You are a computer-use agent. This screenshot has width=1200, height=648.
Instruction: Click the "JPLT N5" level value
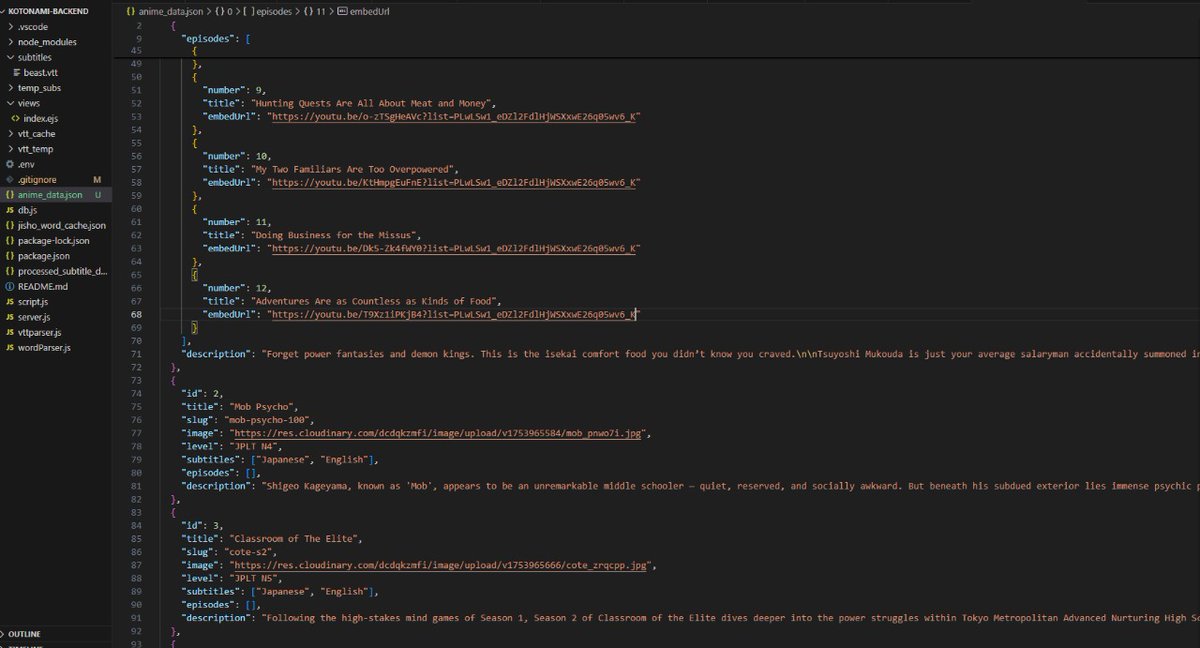[x=254, y=579]
